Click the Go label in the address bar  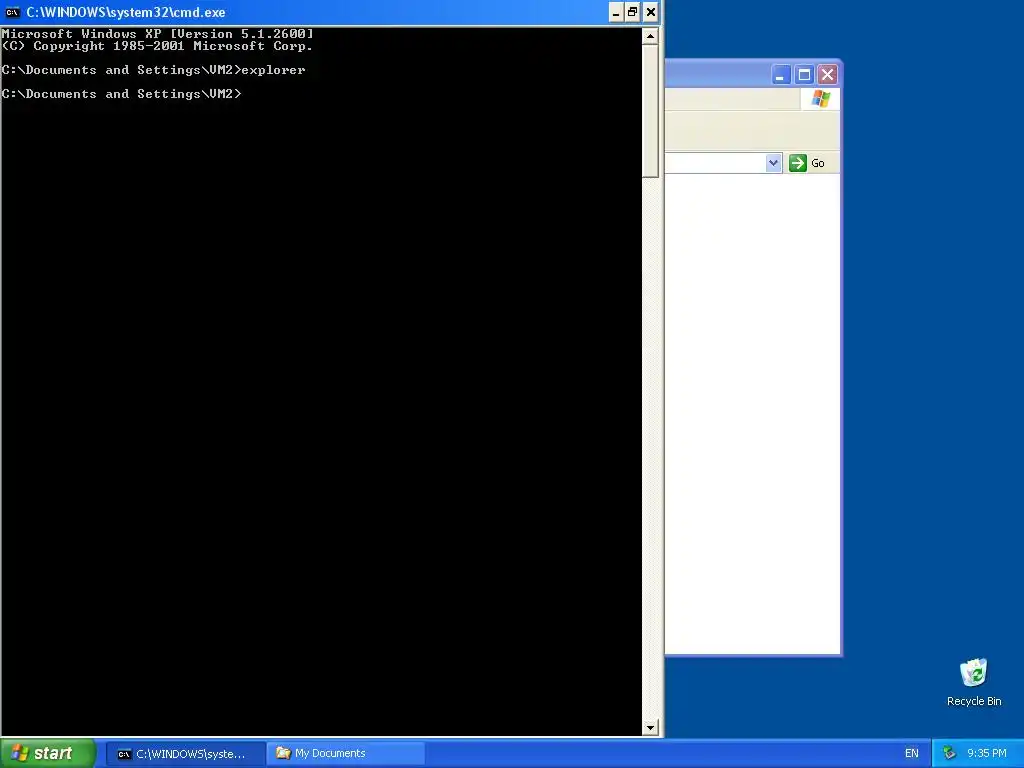click(x=818, y=163)
